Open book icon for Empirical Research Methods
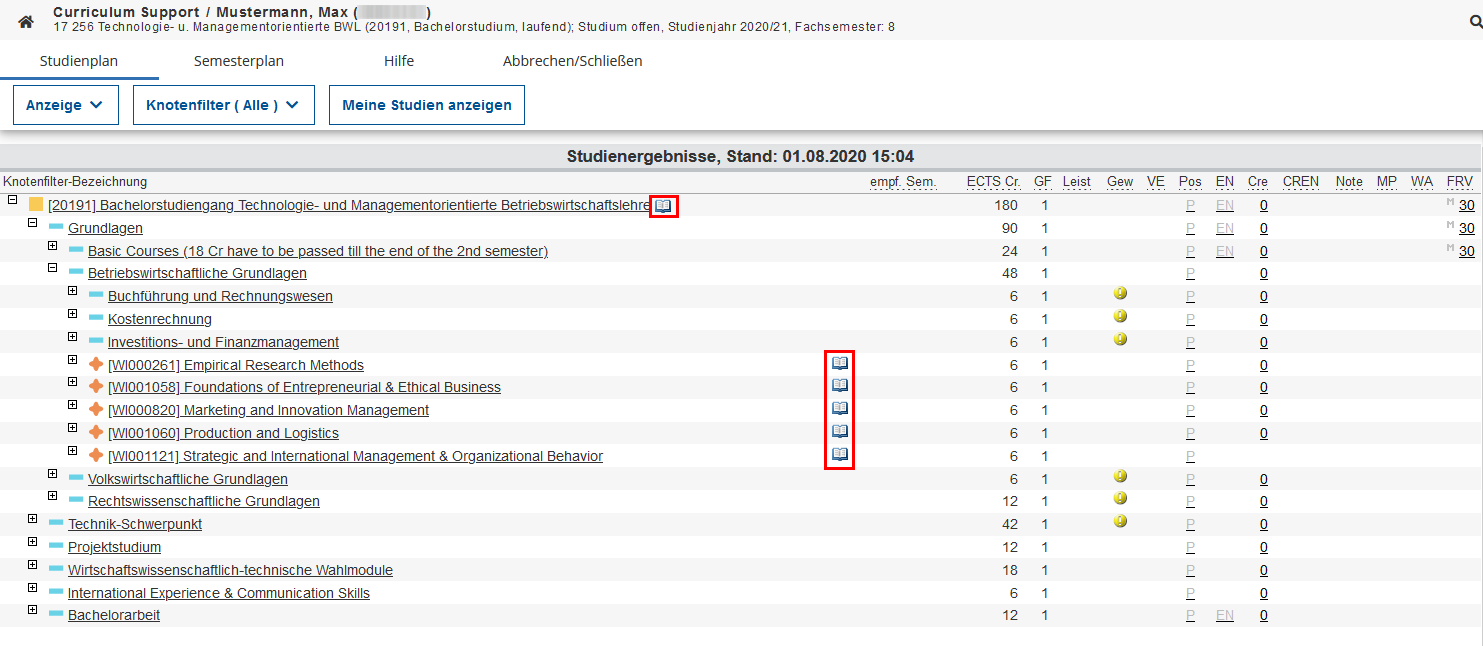Screen dimensions: 1483x646 (840, 363)
